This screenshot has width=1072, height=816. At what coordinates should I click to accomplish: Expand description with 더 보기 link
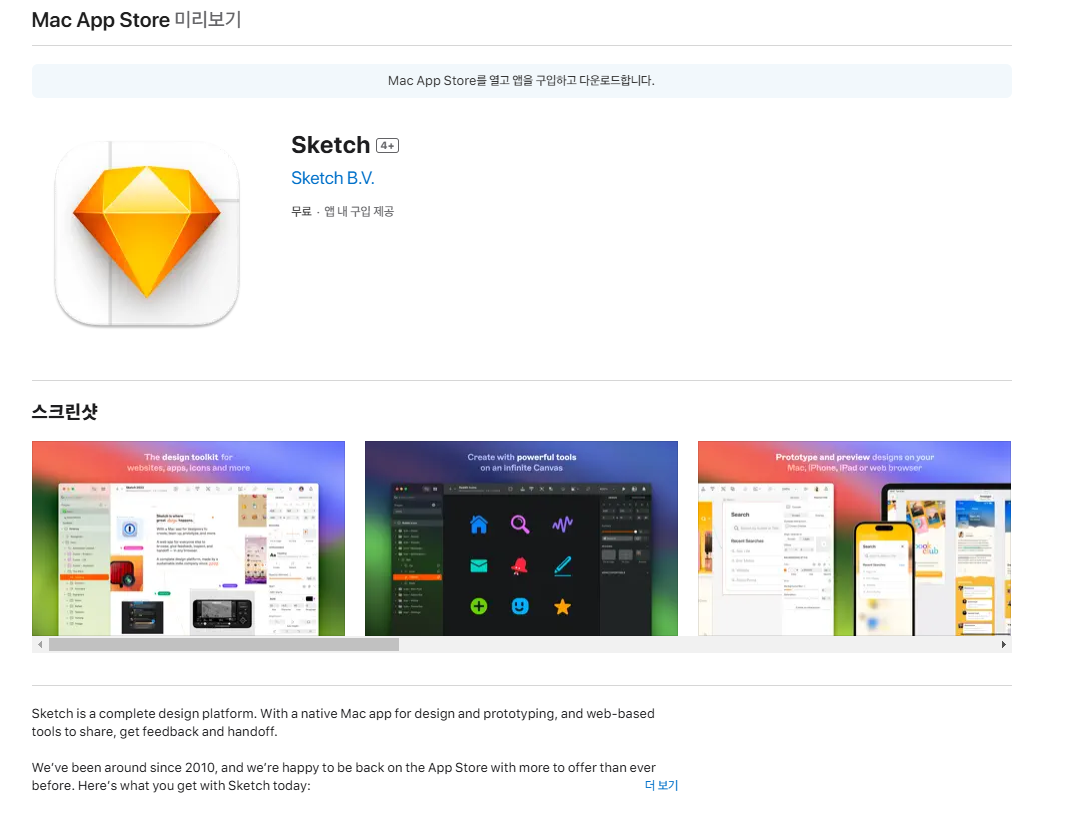click(661, 785)
